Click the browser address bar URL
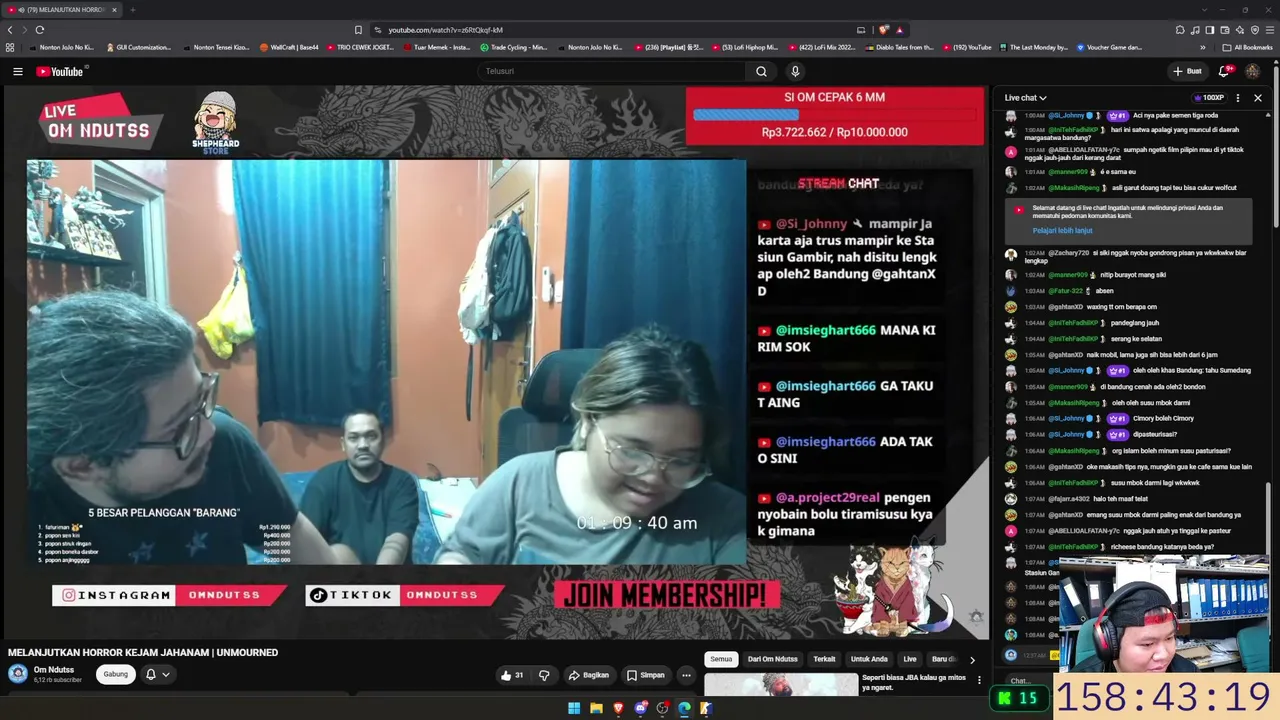This screenshot has width=1280, height=720. point(445,30)
